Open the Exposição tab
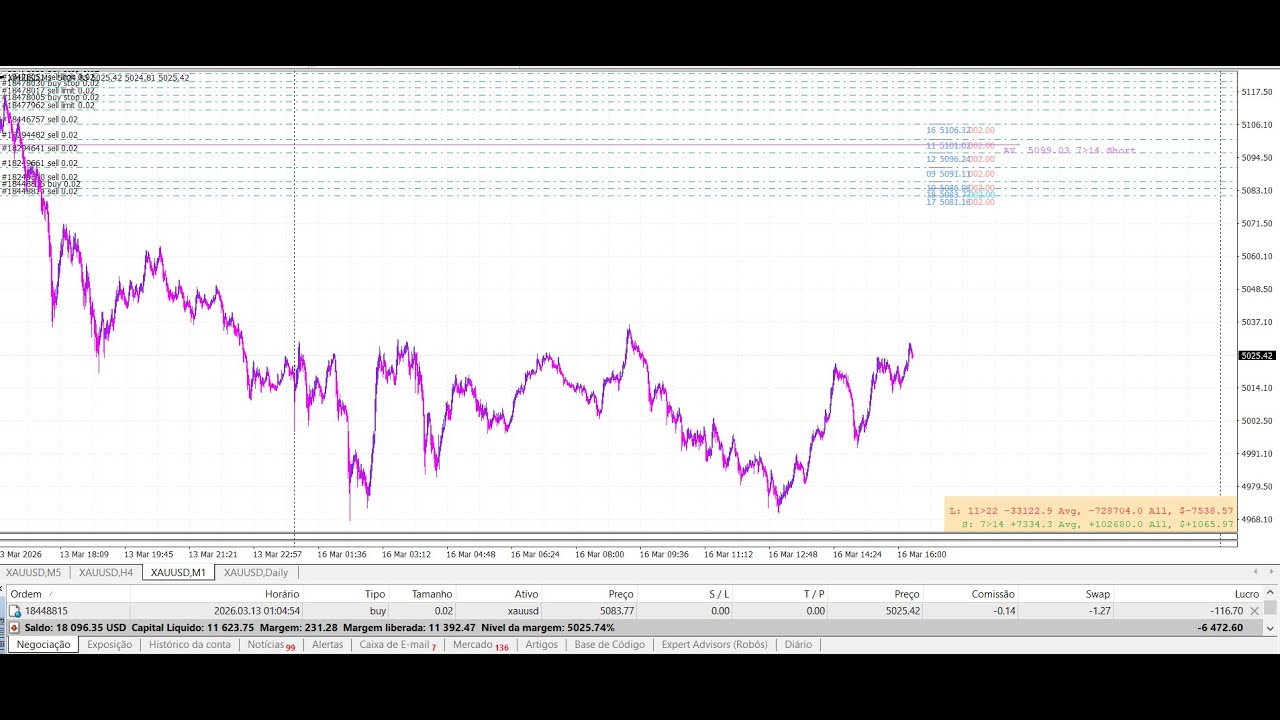 [x=109, y=645]
